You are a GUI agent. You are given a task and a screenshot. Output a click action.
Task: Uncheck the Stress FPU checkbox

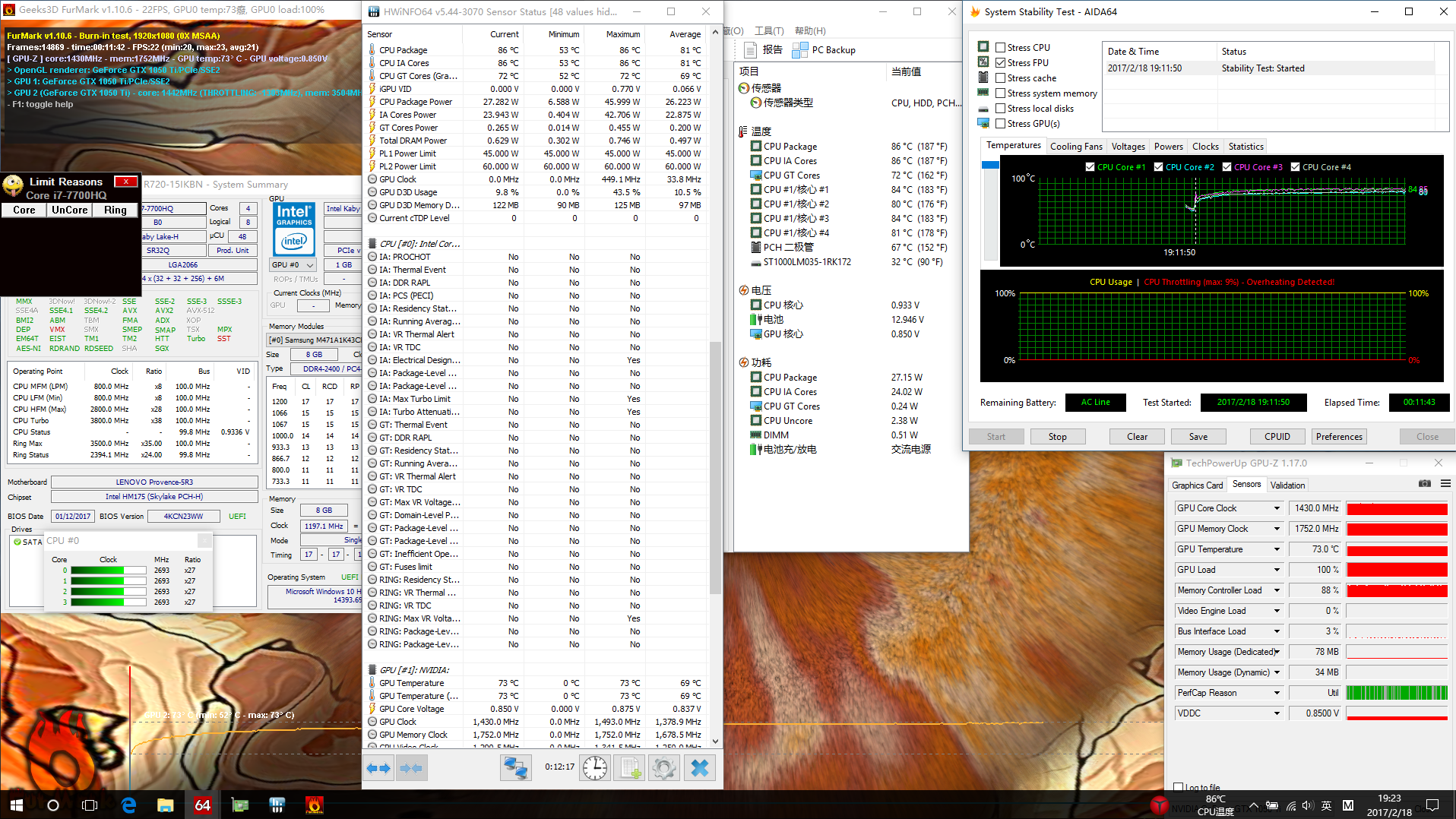[1000, 62]
